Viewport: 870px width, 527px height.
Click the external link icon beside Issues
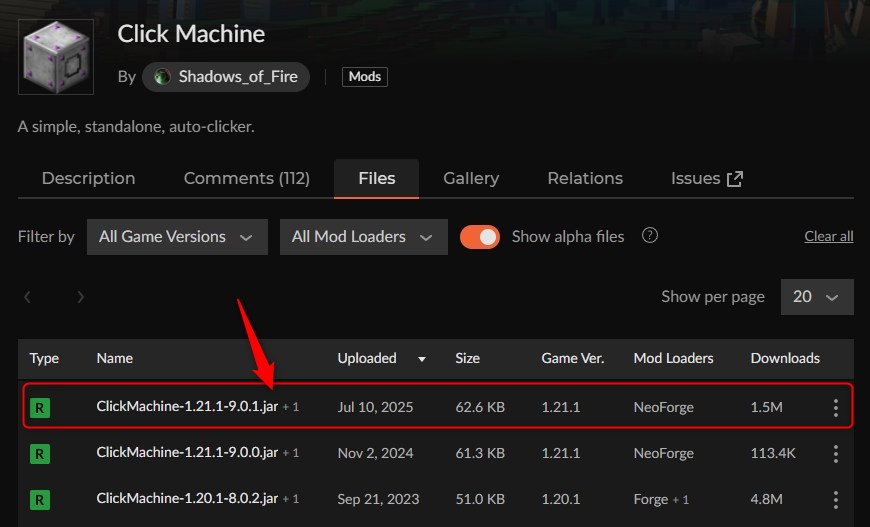point(735,179)
